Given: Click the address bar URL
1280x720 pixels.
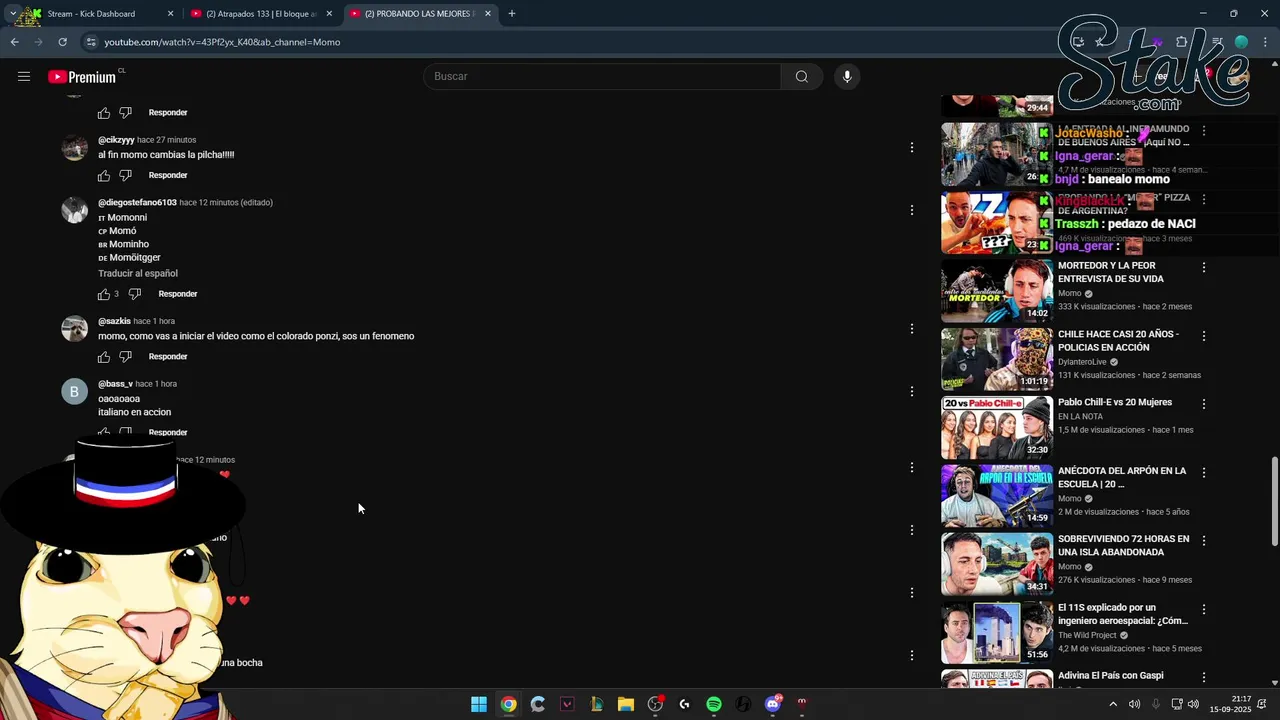Looking at the screenshot, I should pos(222,42).
